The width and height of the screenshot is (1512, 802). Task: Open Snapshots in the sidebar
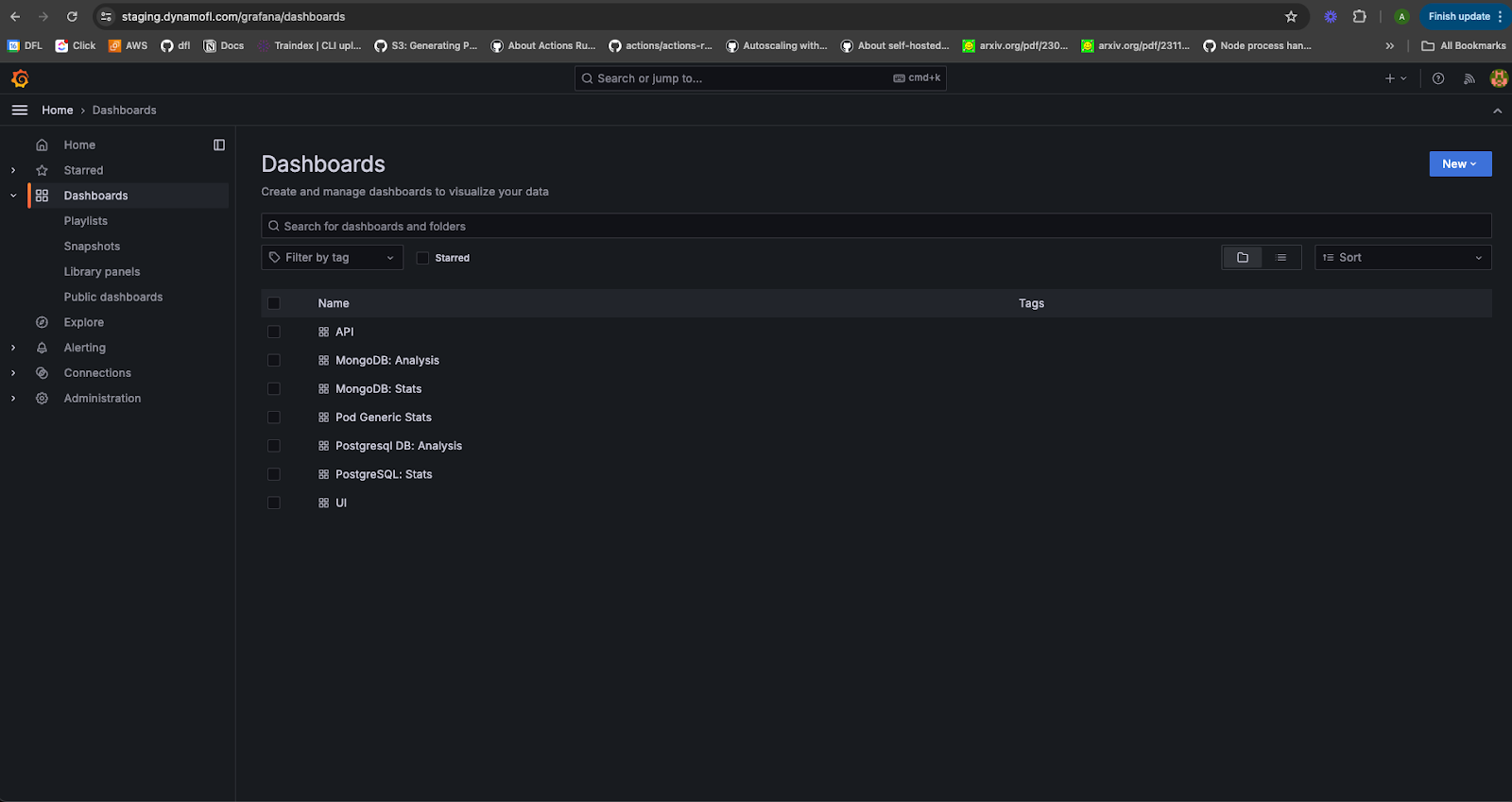pos(92,247)
